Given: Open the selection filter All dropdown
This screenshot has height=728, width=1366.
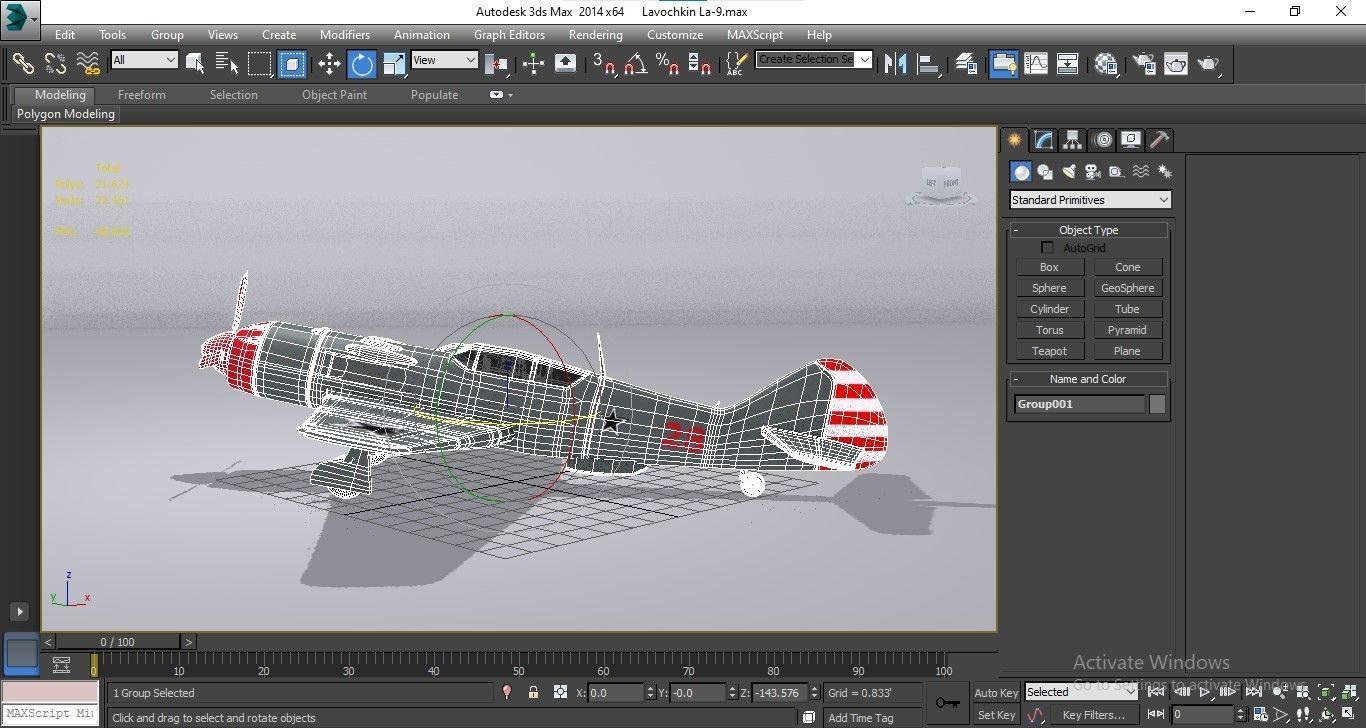Looking at the screenshot, I should pos(144,60).
